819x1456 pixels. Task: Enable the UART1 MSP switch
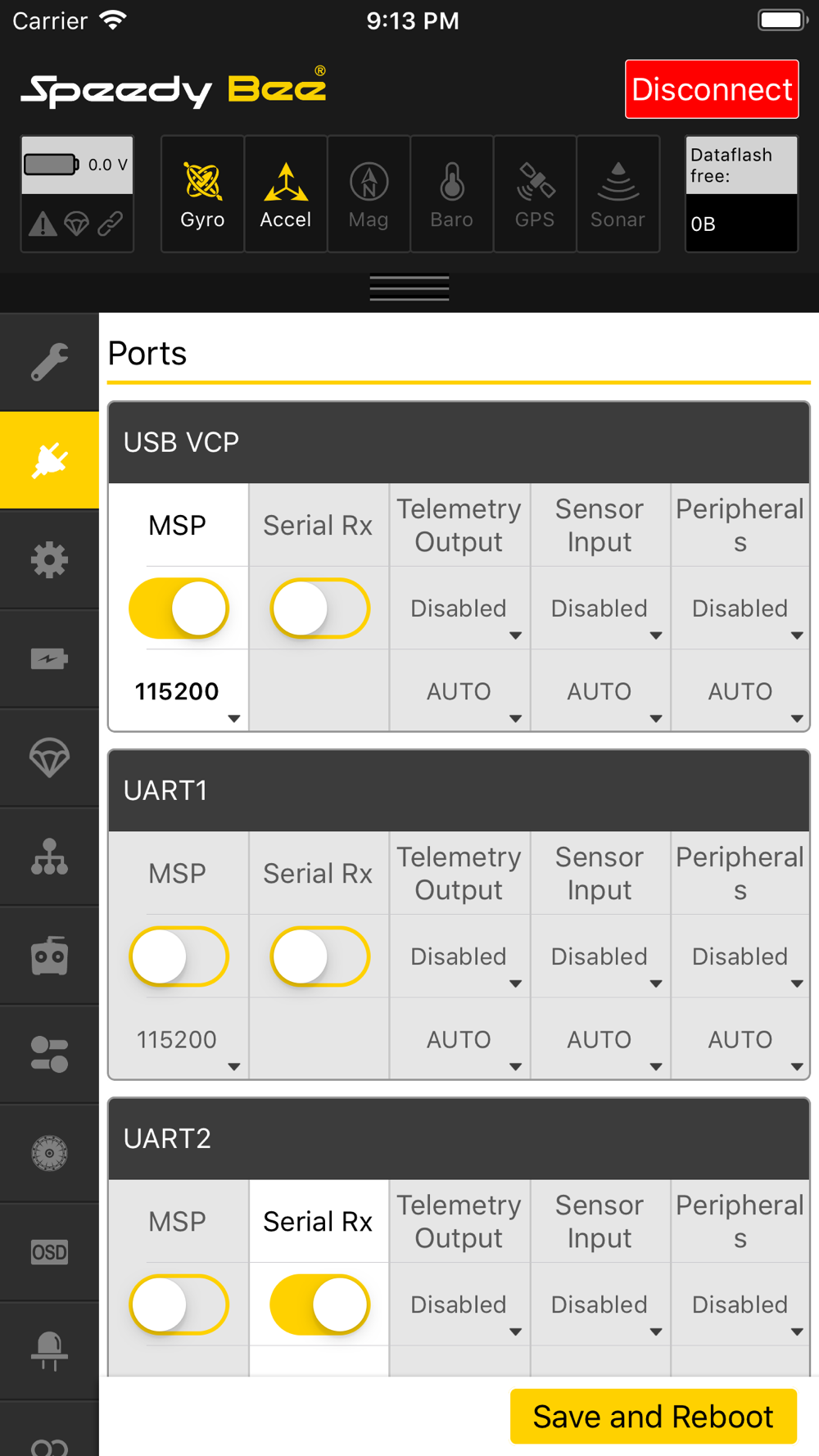[179, 956]
